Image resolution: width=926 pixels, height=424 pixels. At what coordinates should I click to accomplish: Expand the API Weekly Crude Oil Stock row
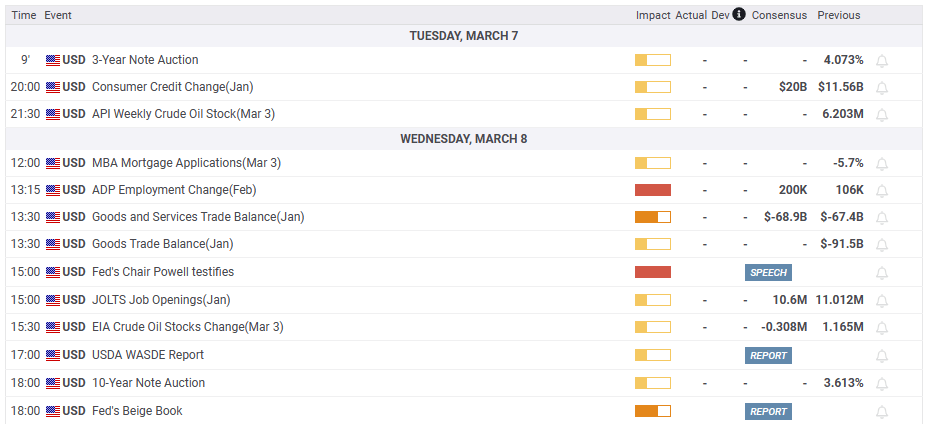183,114
